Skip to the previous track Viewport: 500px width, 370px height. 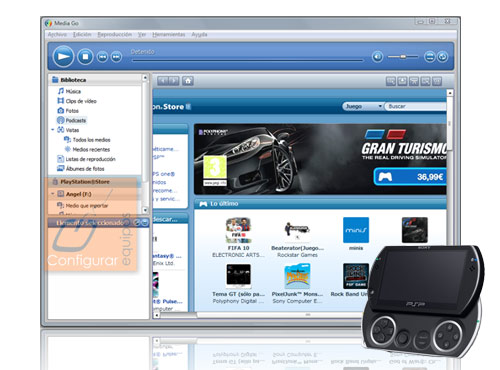103,57
